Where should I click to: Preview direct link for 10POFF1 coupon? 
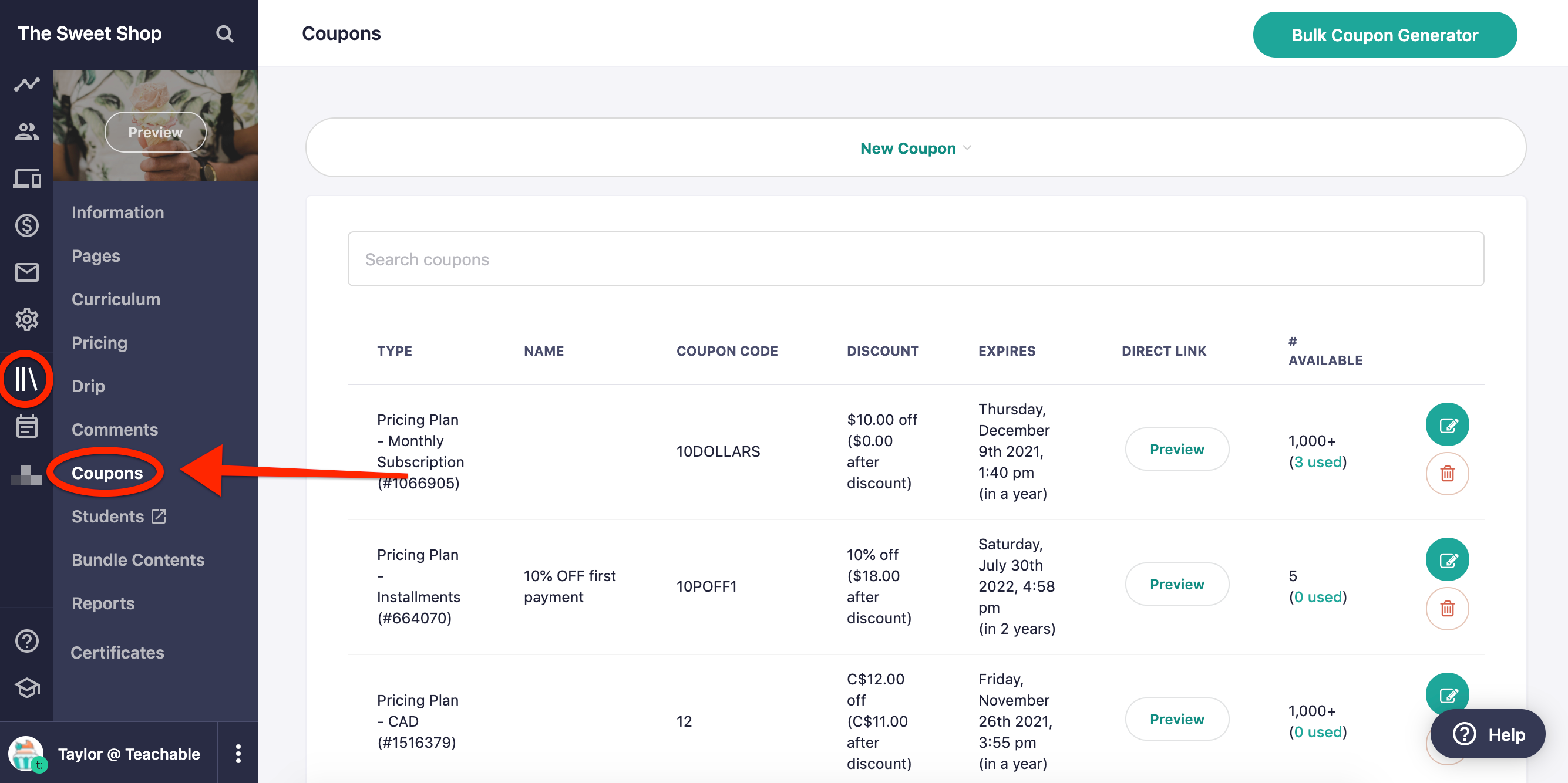coord(1176,584)
